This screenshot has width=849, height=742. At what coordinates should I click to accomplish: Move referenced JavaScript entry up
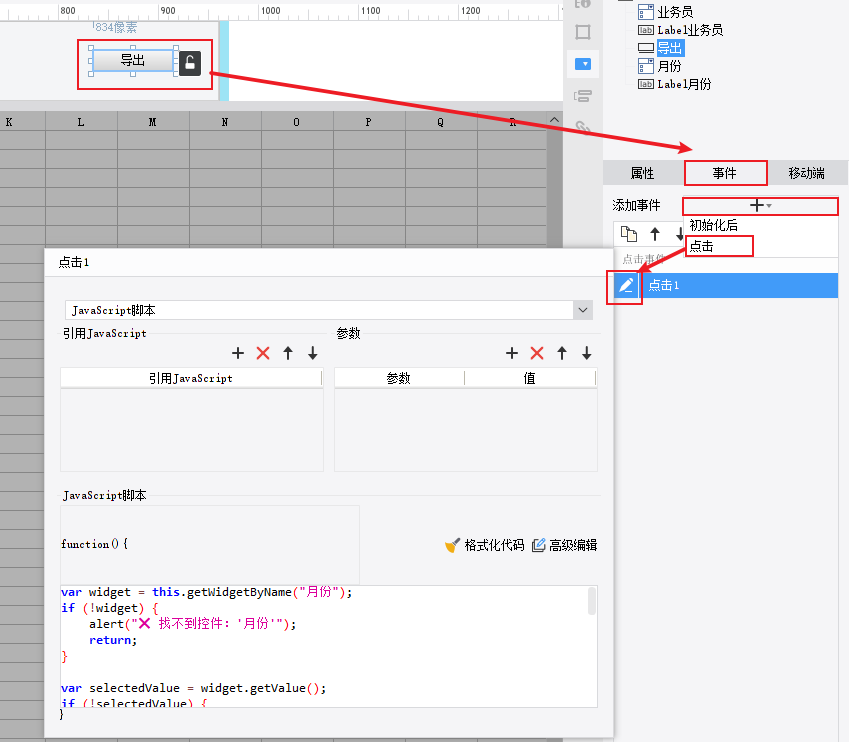point(288,354)
